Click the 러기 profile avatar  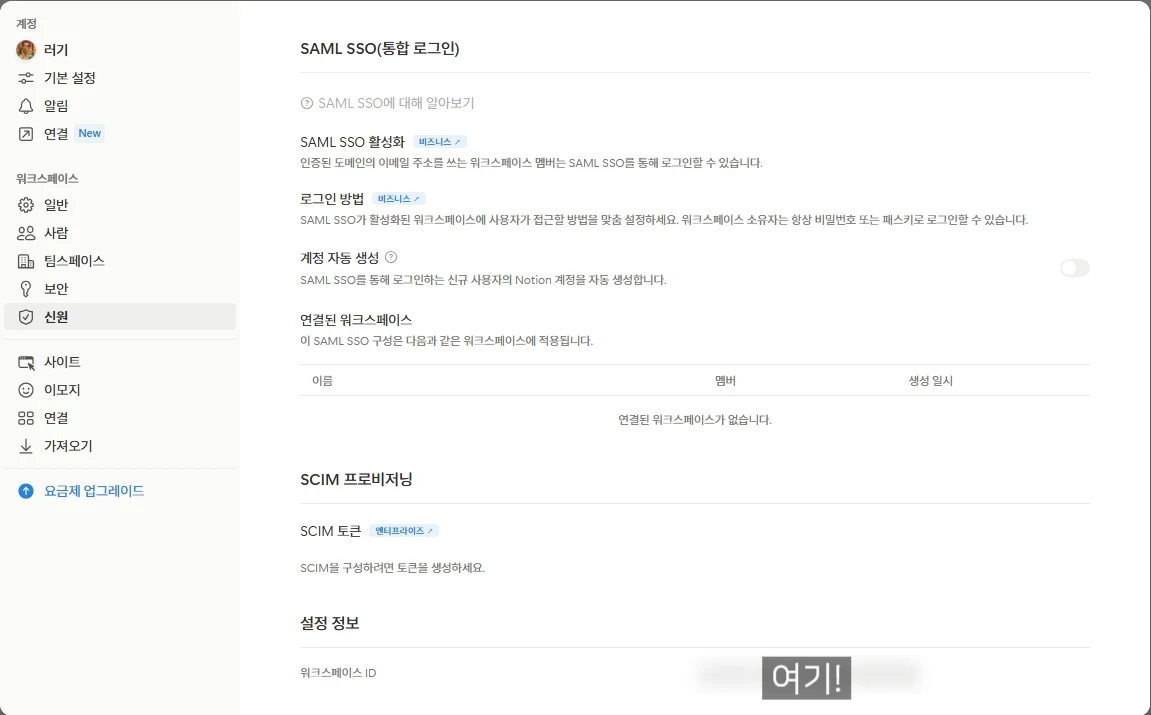[x=26, y=50]
